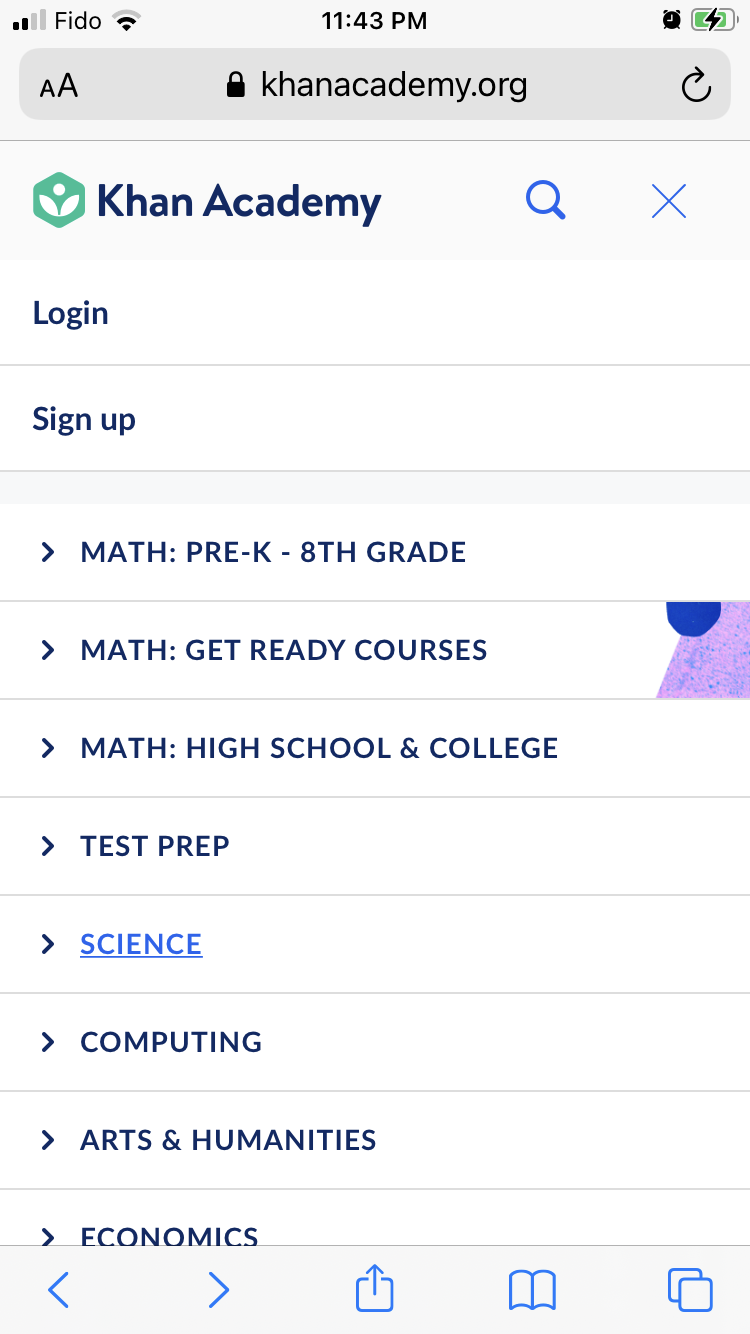
Task: Expand the Math: Pre-K - 8th Grade chevron
Action: [47, 552]
